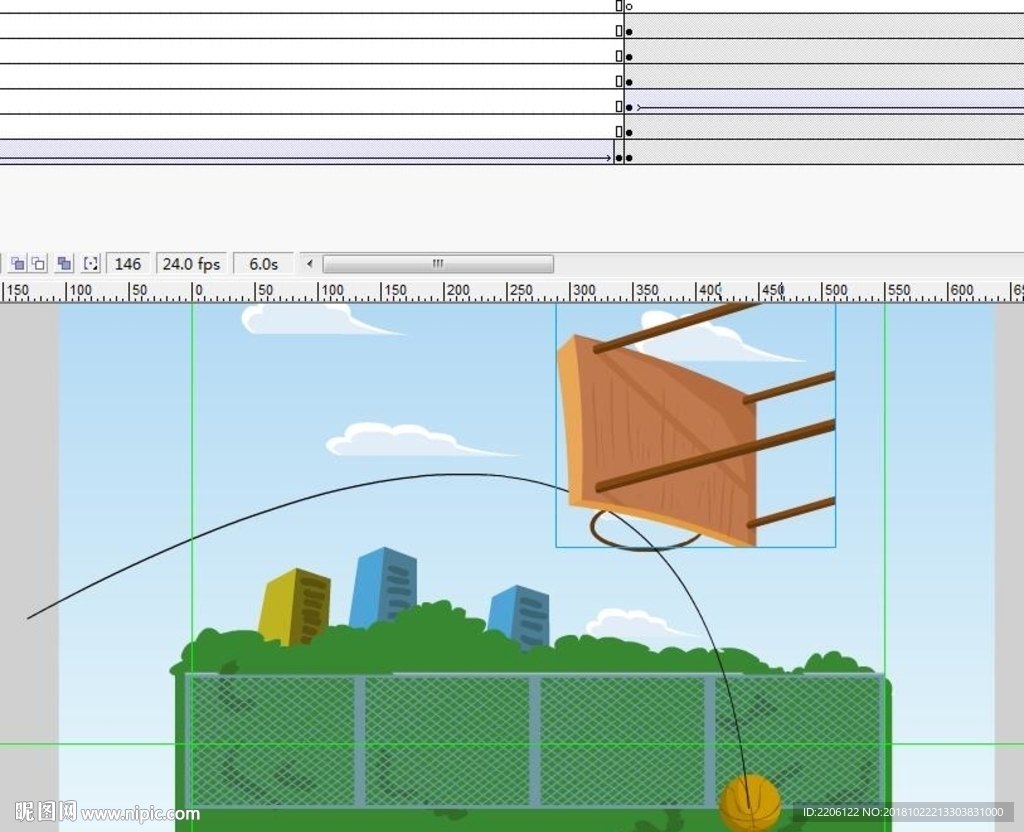Screen dimensions: 1024x832
Task: Click the timeline horizontal scrollbar thumb
Action: (x=437, y=264)
